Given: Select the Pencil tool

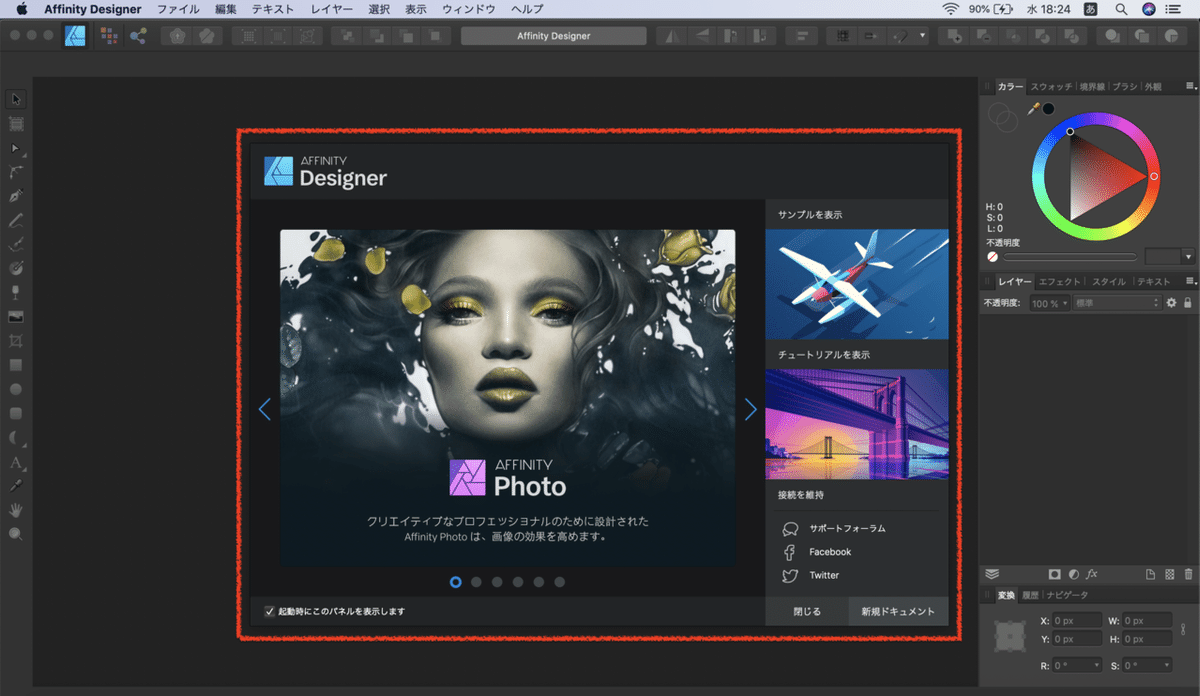Looking at the screenshot, I should click(x=16, y=220).
